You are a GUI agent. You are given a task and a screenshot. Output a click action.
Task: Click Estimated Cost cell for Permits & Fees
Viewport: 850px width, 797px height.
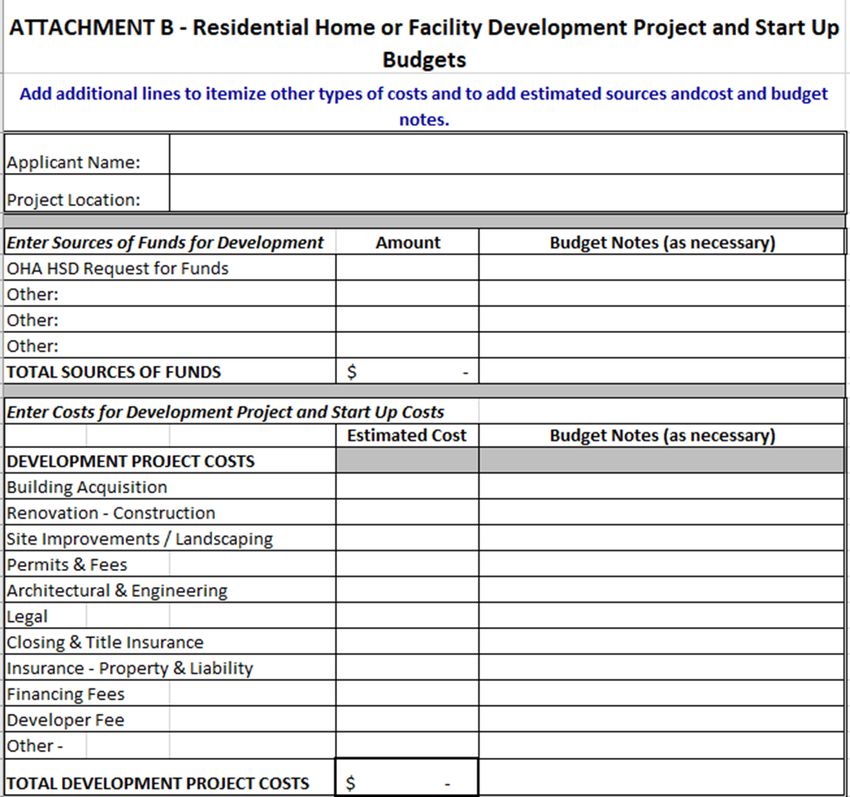pos(407,564)
